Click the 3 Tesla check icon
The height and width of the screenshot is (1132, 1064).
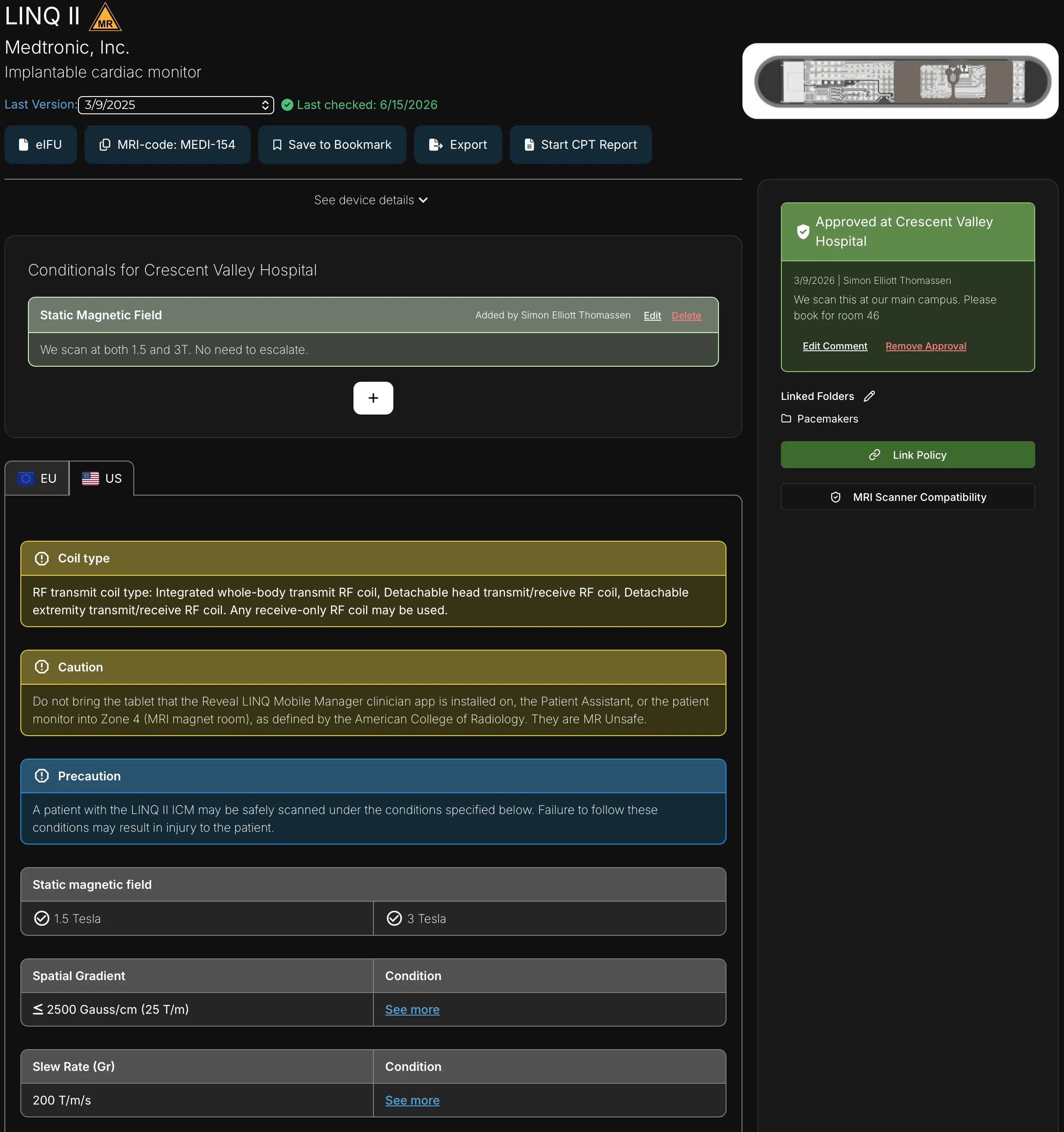tap(394, 919)
